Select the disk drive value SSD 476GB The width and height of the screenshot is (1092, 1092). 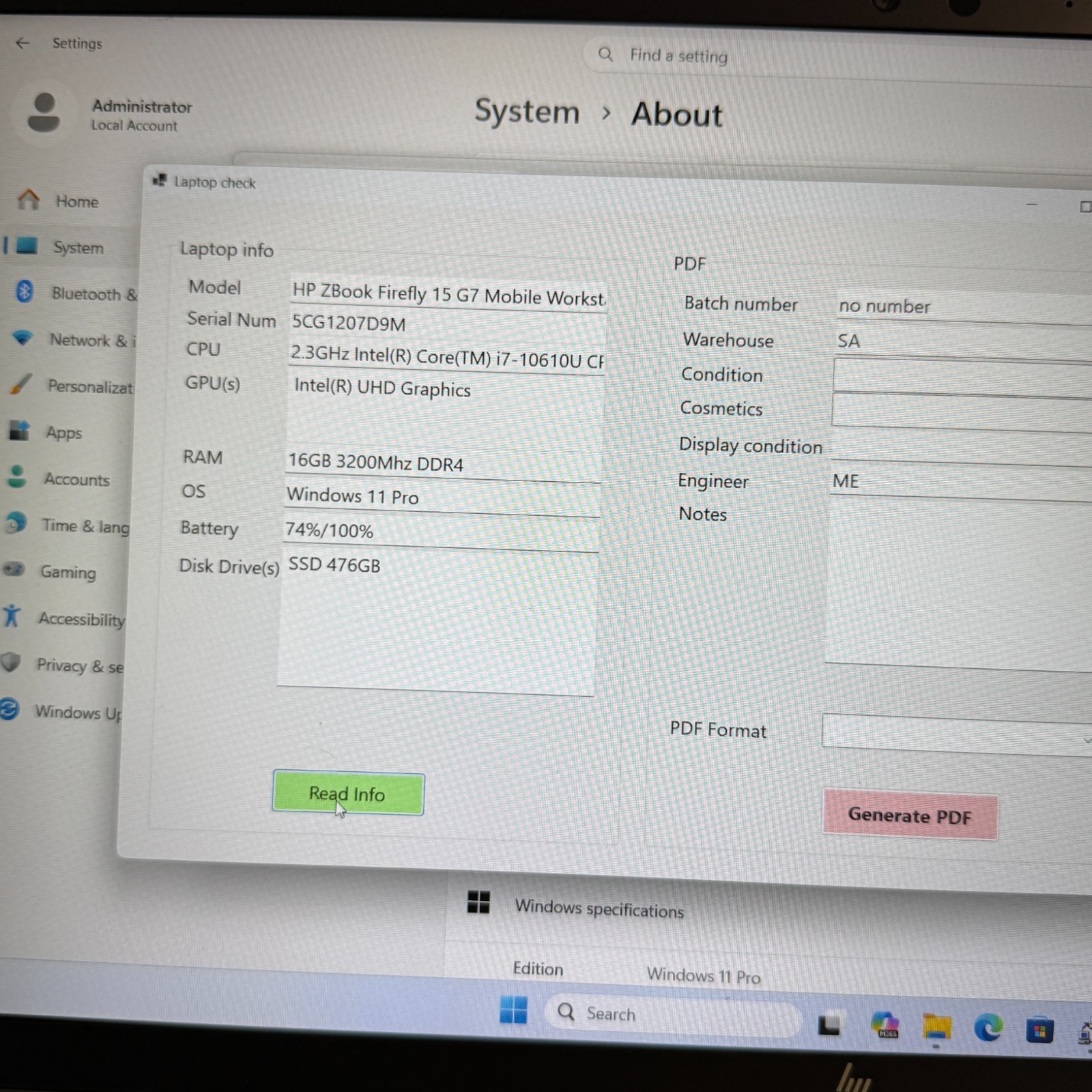(x=334, y=564)
